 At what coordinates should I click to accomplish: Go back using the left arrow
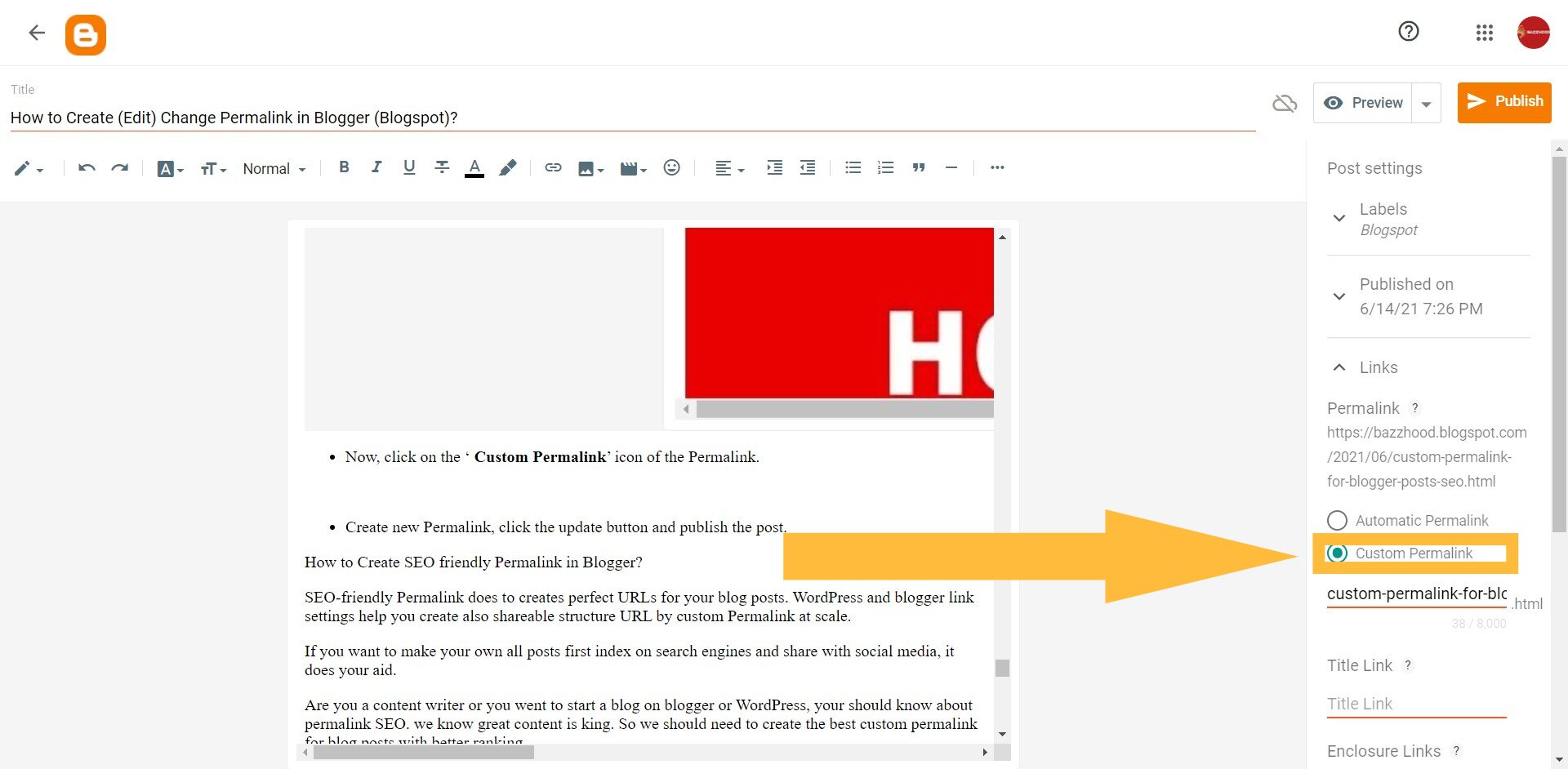point(37,33)
